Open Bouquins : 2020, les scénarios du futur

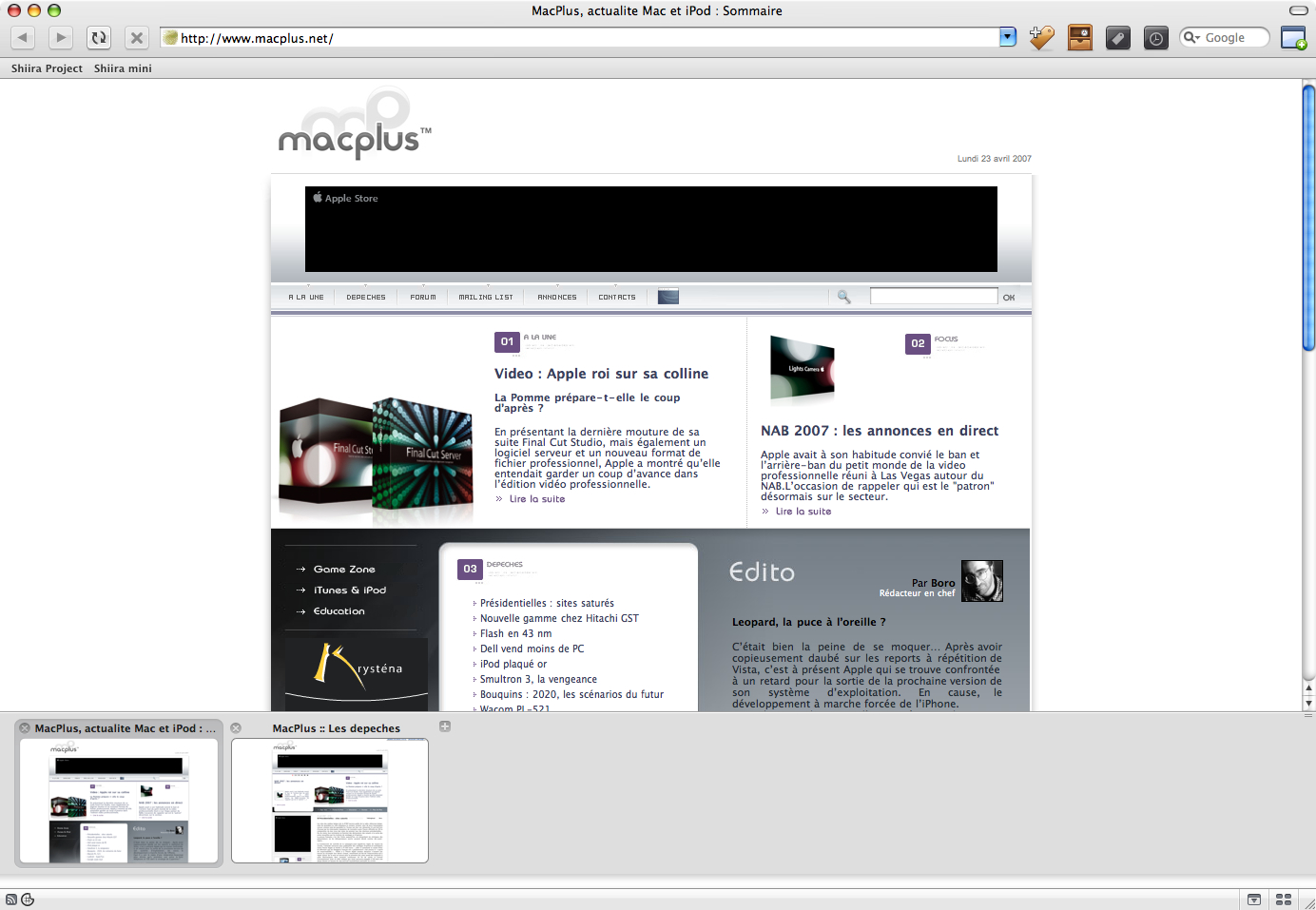click(571, 694)
